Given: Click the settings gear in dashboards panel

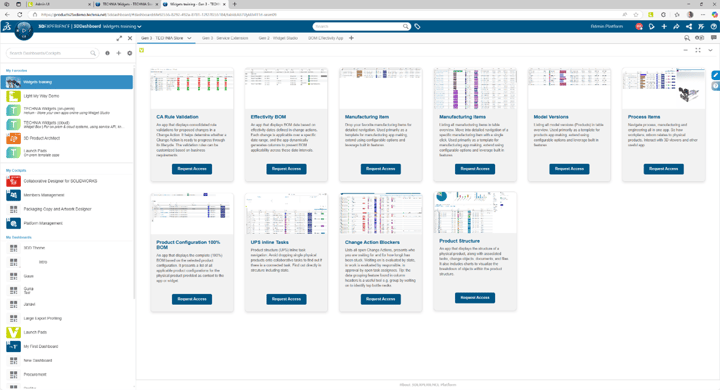Looking at the screenshot, I should coord(129,53).
